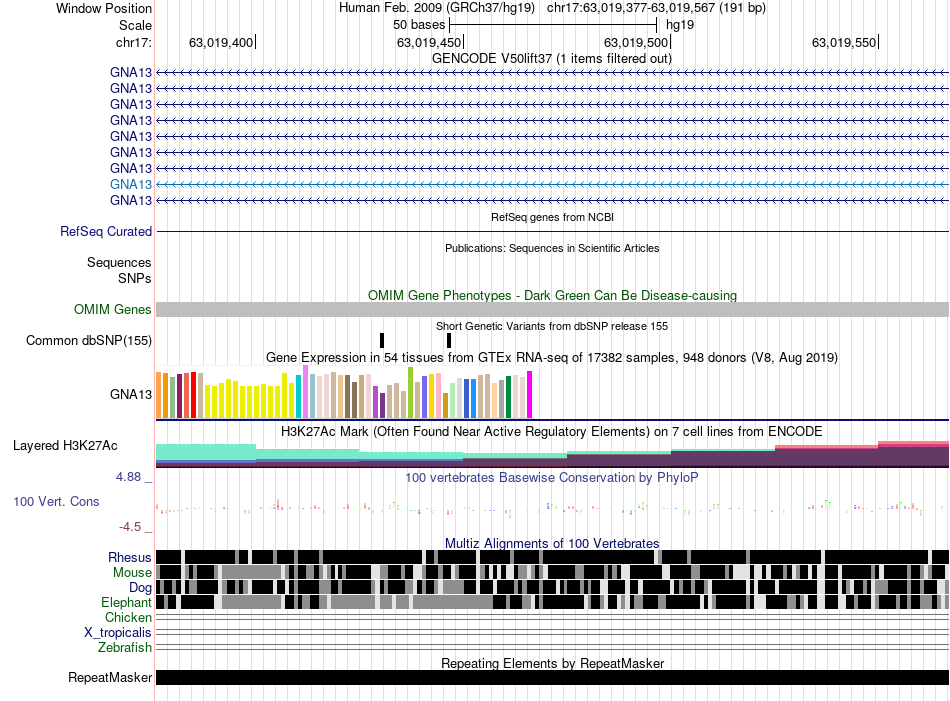
Task: Open Short Genetic Variants from dbSNP title
Action: (552, 327)
